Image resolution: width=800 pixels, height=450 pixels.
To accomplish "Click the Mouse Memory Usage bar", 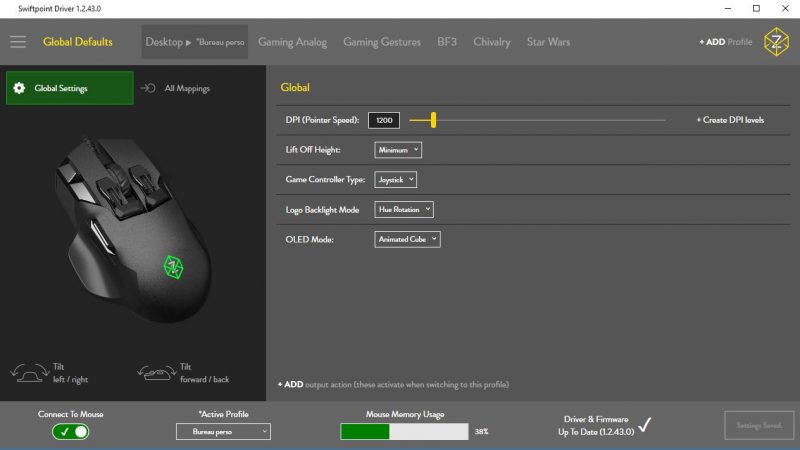I will click(x=404, y=432).
